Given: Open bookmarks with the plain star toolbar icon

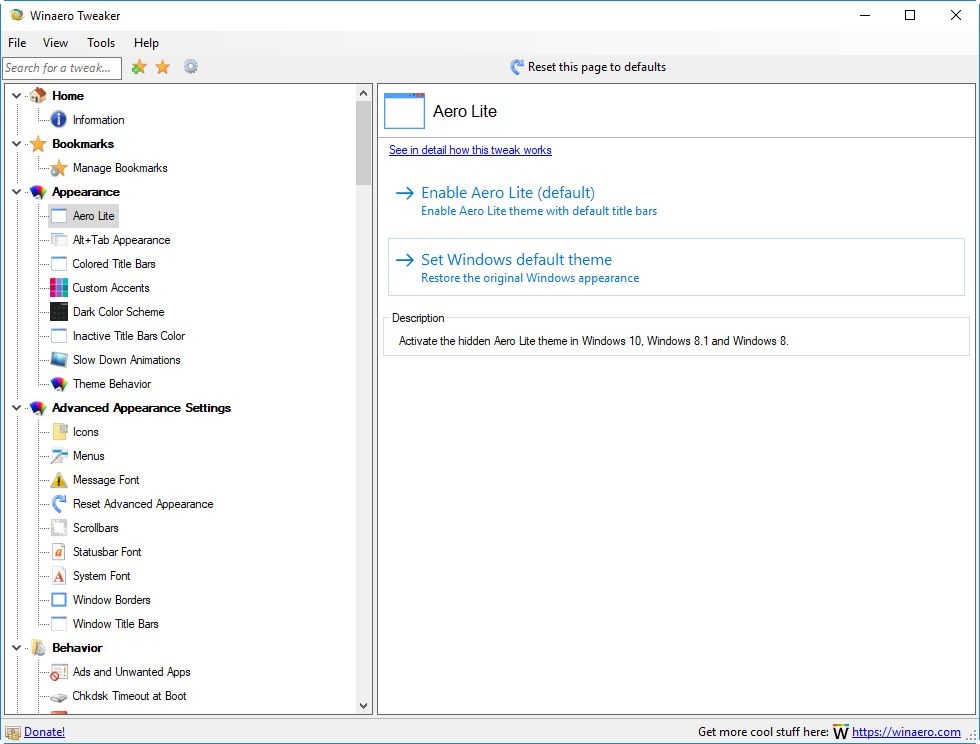Looking at the screenshot, I should (162, 67).
